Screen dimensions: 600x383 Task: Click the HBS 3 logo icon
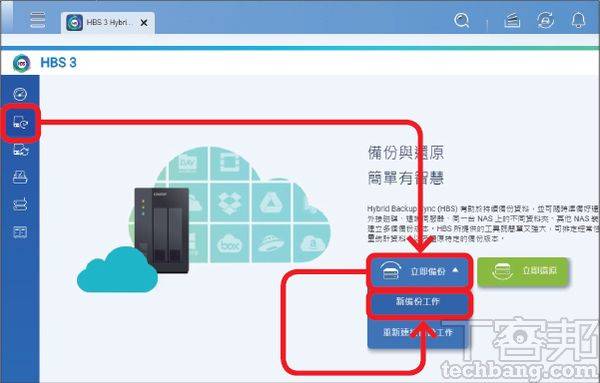tap(21, 63)
